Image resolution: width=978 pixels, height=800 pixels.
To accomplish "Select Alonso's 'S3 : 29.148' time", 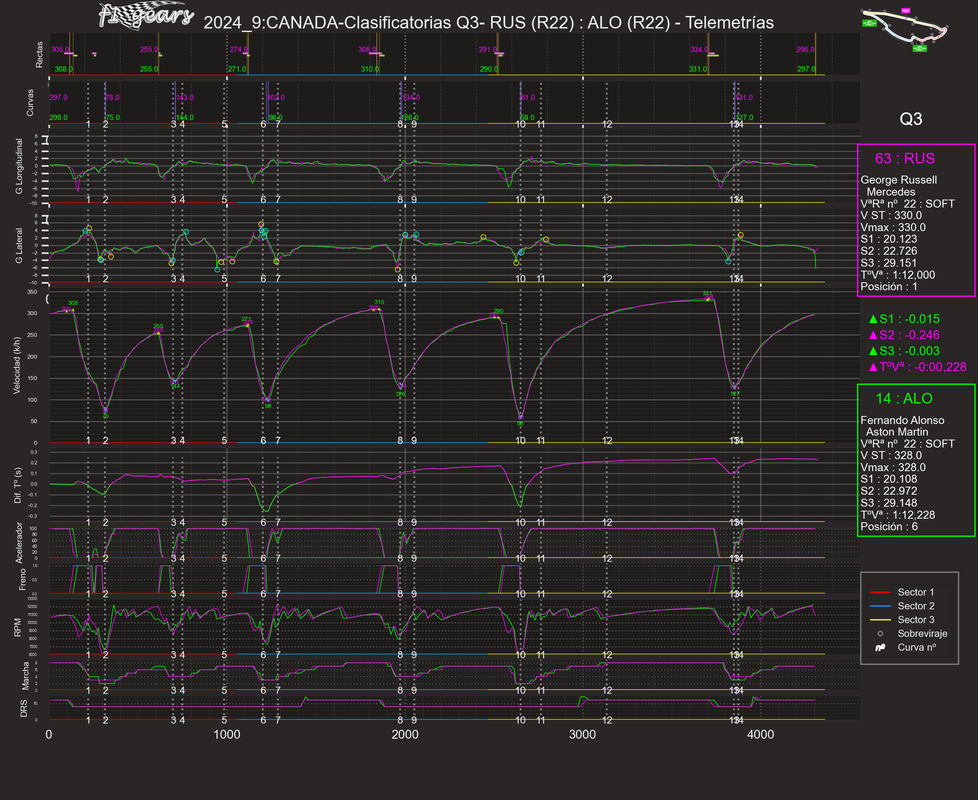I will coord(888,503).
